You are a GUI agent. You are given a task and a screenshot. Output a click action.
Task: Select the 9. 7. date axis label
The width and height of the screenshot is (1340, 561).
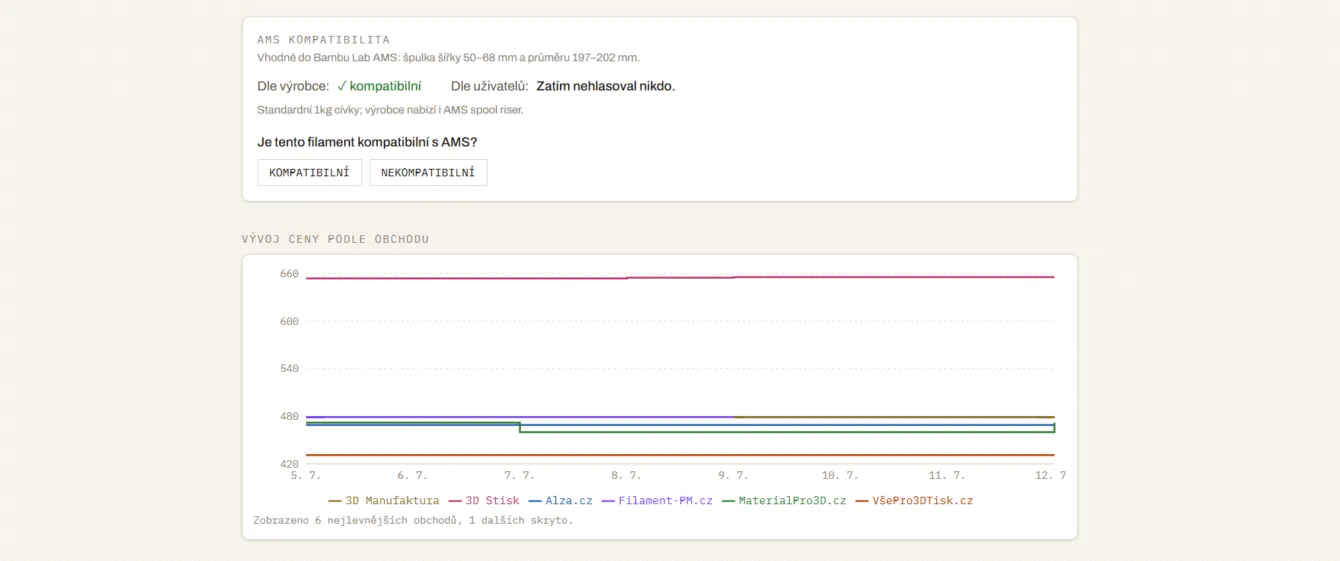pos(734,476)
